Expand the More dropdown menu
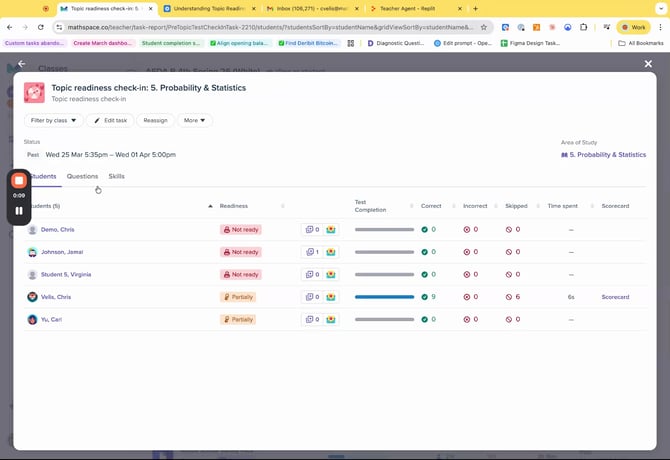670x460 pixels. pos(194,120)
